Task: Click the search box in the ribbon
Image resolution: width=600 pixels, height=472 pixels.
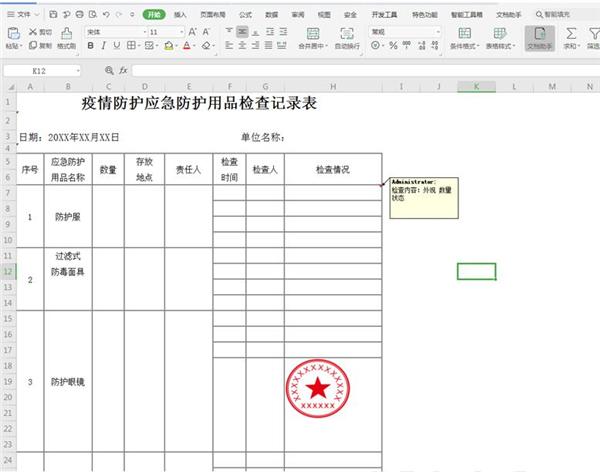Action: [x=566, y=15]
